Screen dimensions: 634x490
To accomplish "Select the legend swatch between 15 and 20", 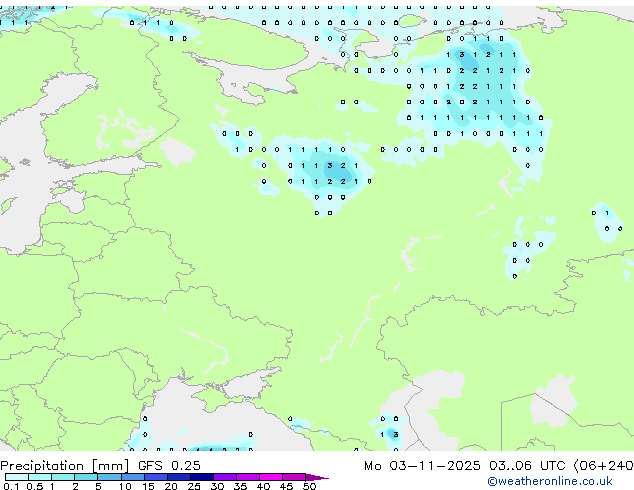I will [x=156, y=477].
